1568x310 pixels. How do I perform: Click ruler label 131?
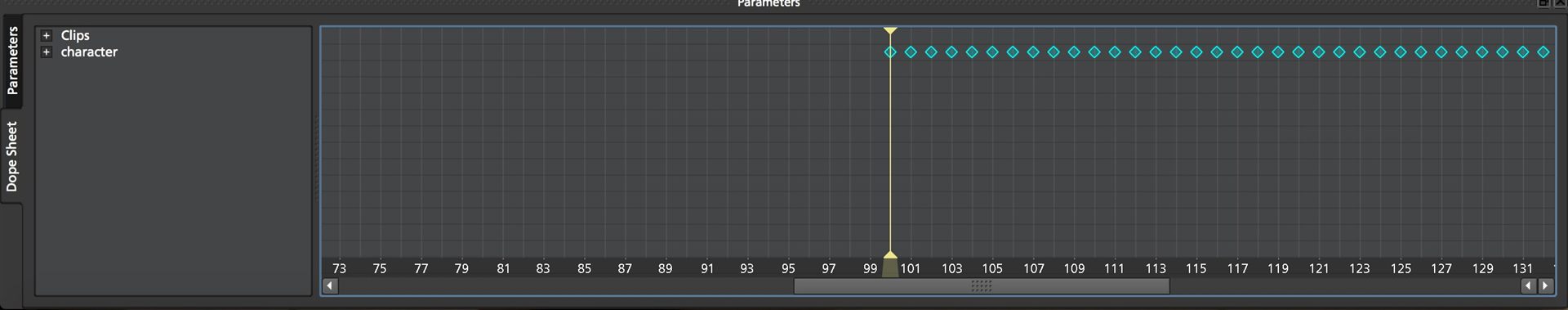1522,268
